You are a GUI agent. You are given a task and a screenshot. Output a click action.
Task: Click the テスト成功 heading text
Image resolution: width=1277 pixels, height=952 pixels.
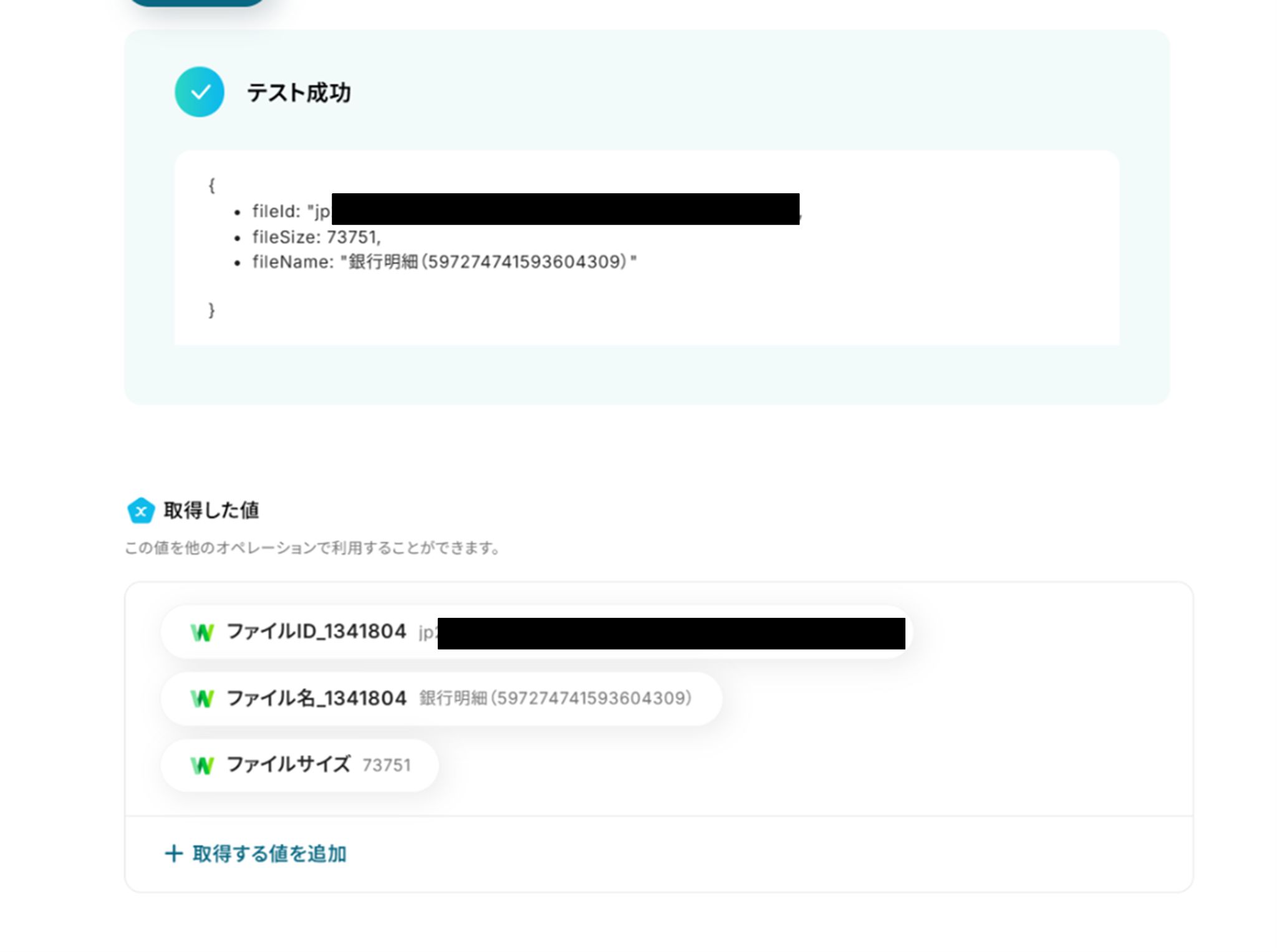click(x=299, y=93)
